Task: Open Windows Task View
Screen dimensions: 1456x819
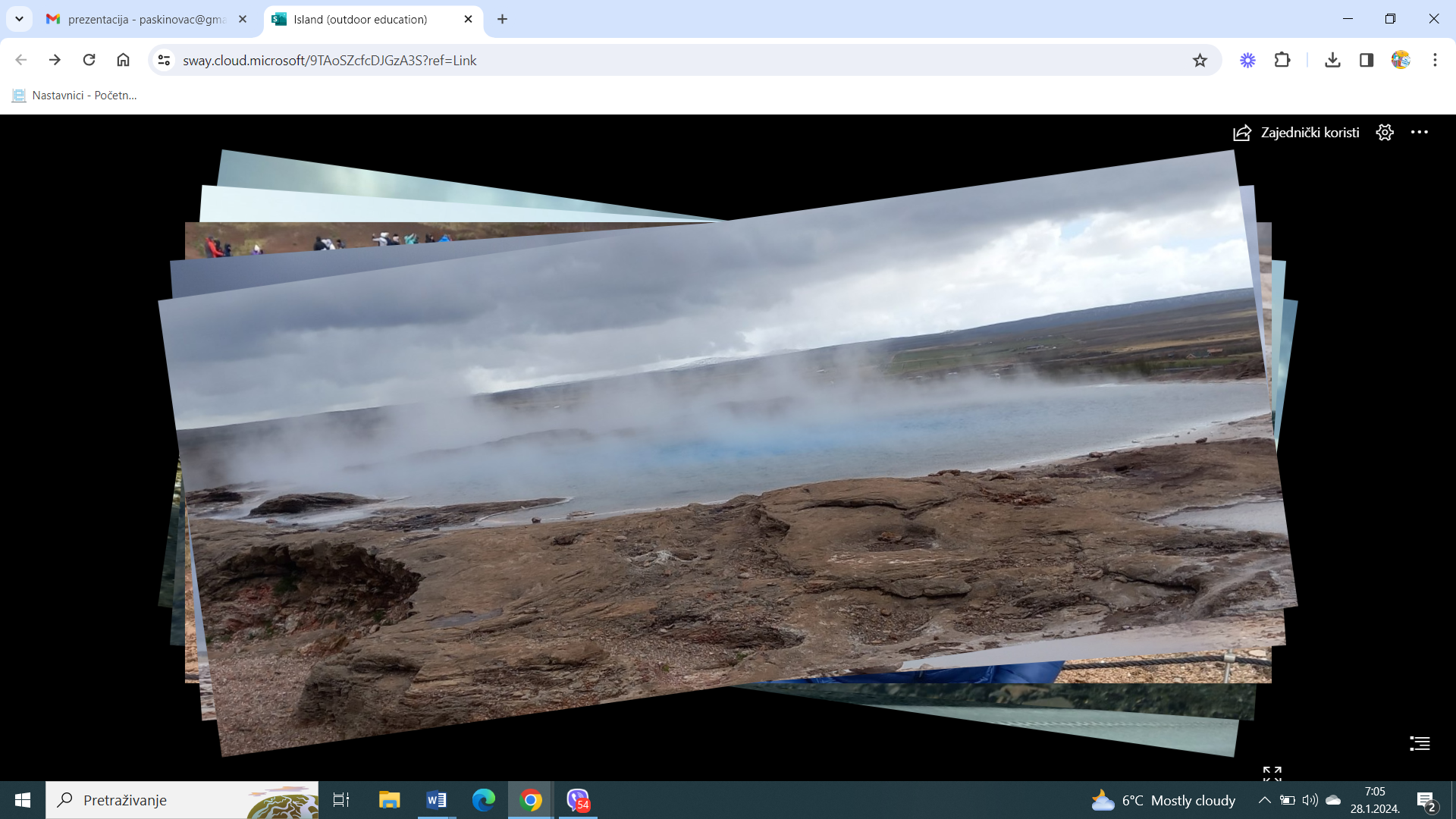Action: [341, 800]
